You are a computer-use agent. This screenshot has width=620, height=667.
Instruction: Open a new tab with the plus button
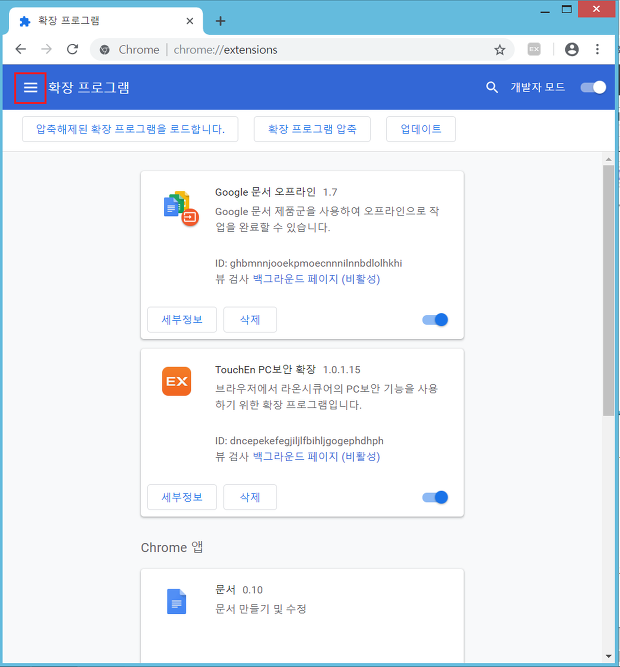click(x=220, y=21)
